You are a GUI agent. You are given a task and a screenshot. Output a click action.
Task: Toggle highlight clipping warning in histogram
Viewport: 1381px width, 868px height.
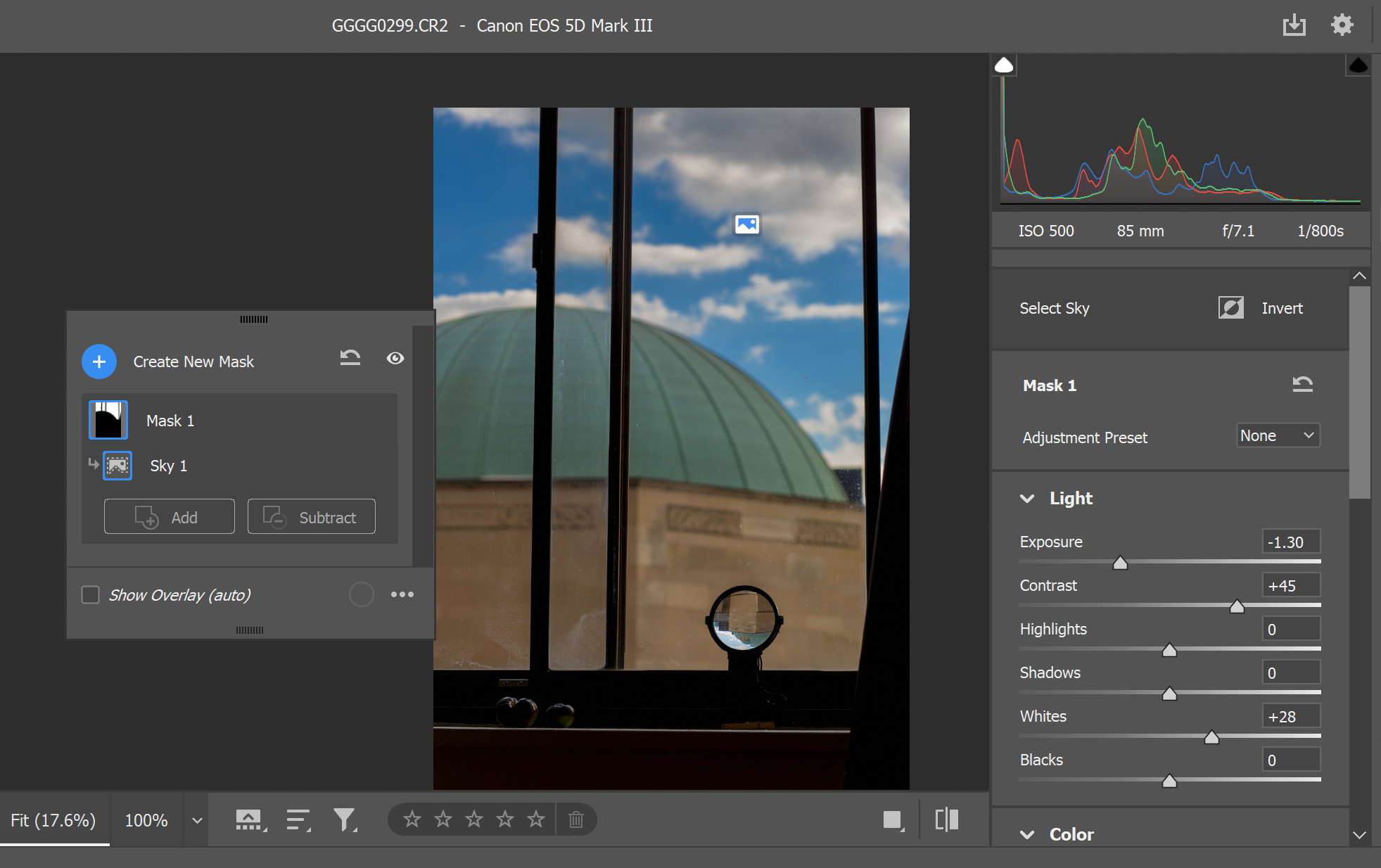1358,65
